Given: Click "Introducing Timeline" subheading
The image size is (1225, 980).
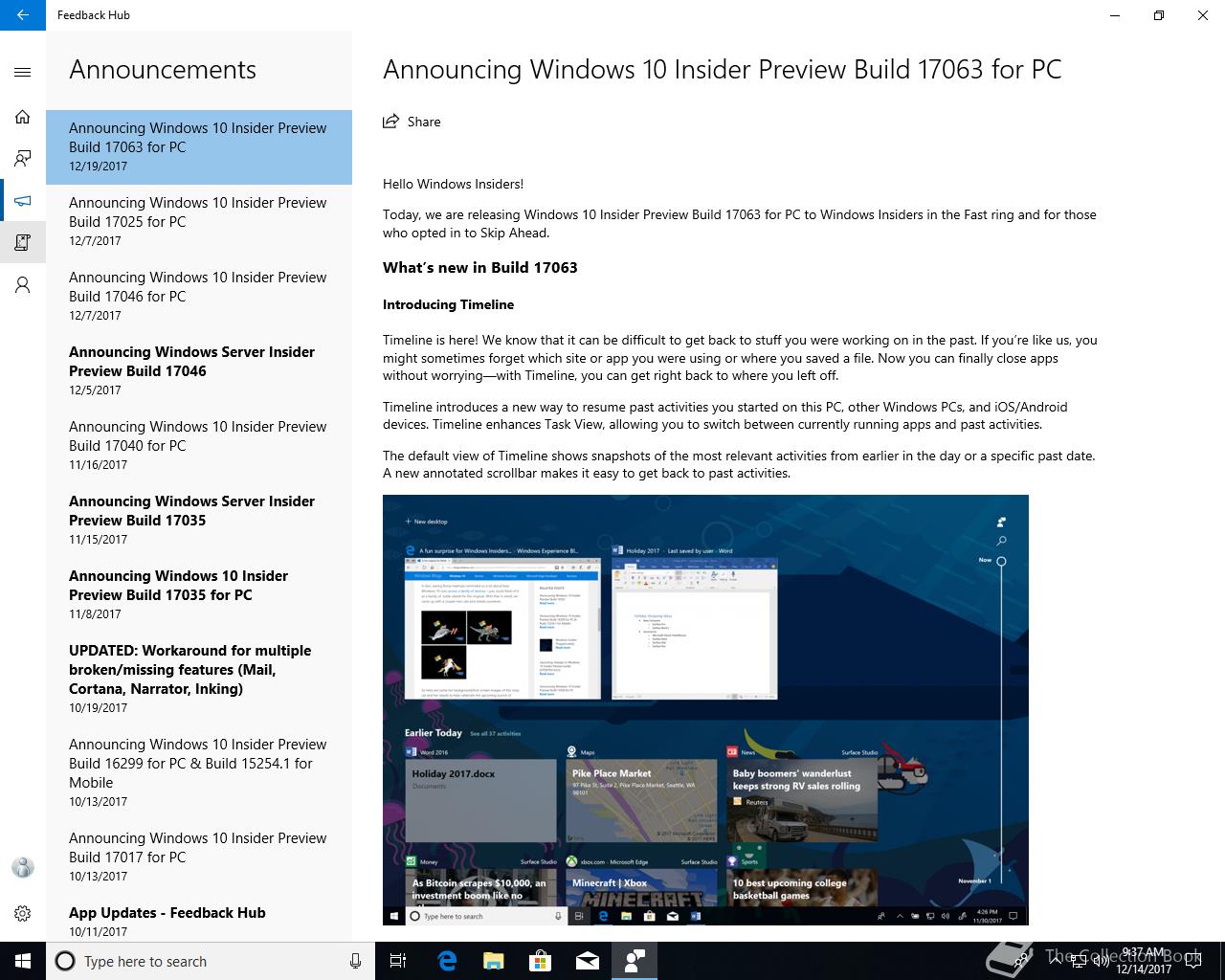Looking at the screenshot, I should tap(448, 304).
